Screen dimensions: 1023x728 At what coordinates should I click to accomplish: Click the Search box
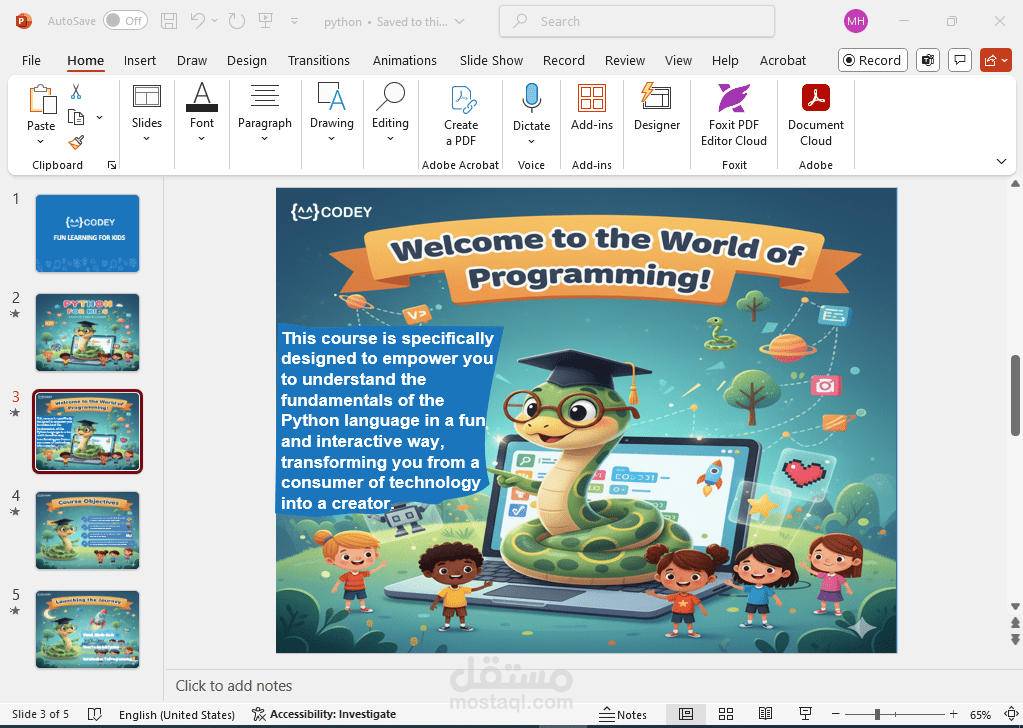point(637,21)
